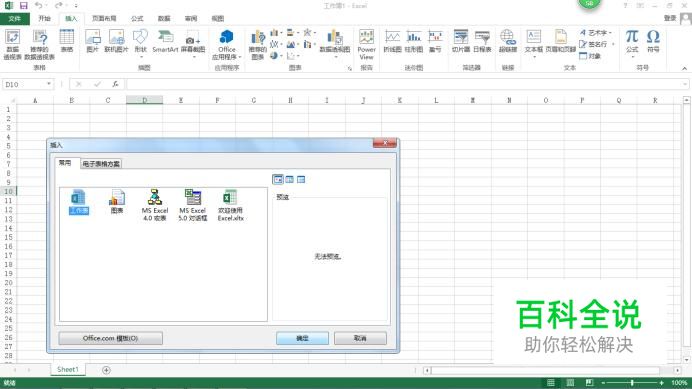Click the user account avatar icon
The width and height of the screenshot is (692, 389).
click(x=686, y=19)
